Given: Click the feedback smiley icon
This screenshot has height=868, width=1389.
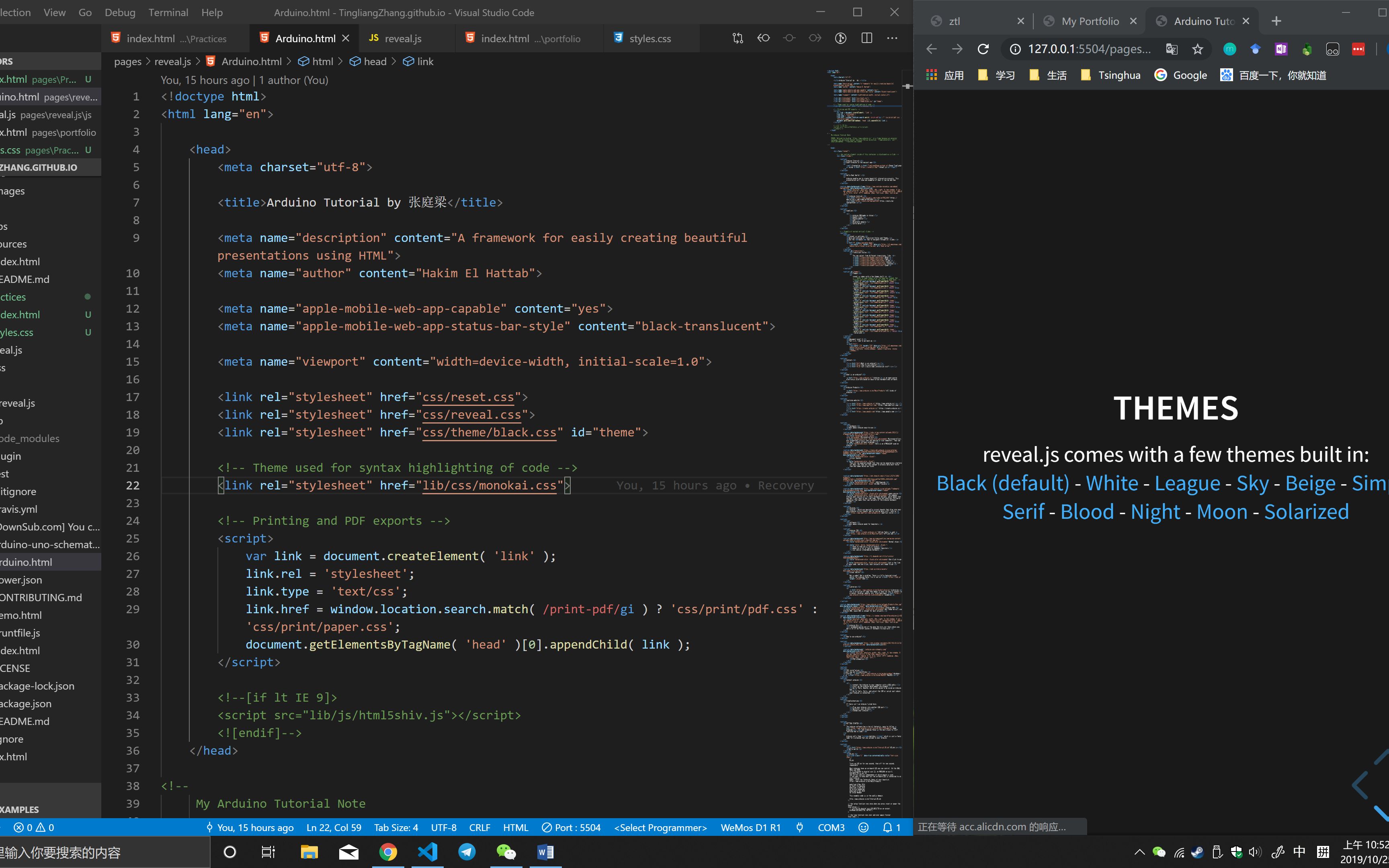Looking at the screenshot, I should pyautogui.click(x=863, y=827).
